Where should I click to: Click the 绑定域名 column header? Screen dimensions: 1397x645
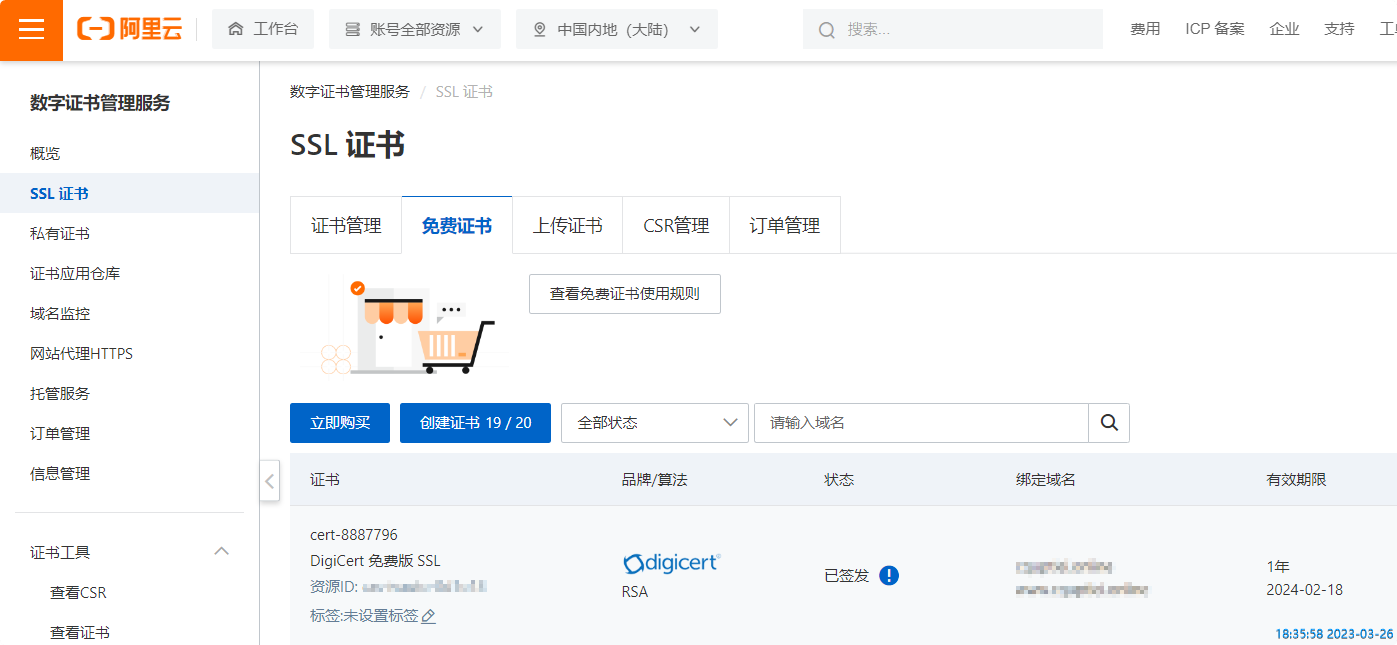(1046, 480)
